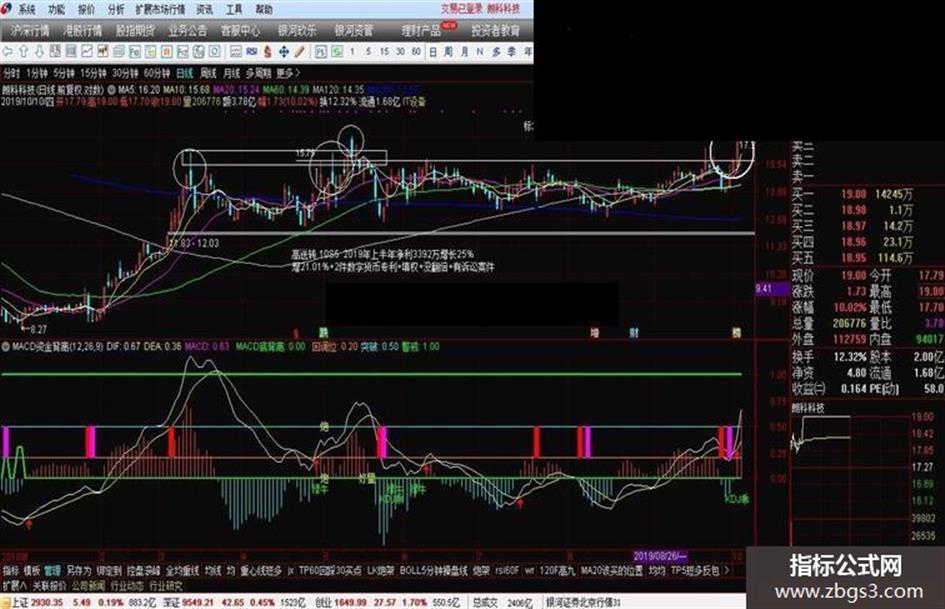Open the 功能 menu
This screenshot has width=945, height=609.
(56, 9)
